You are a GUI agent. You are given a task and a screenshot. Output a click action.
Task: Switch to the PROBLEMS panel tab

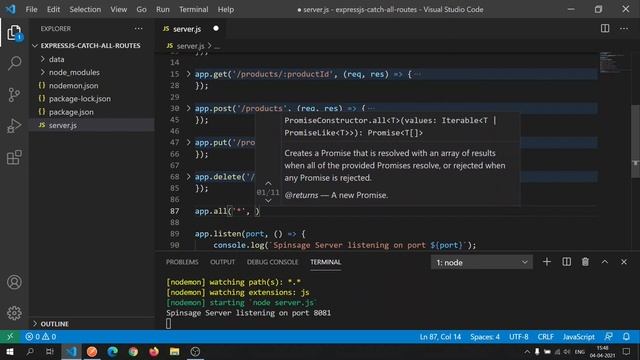[x=182, y=262]
